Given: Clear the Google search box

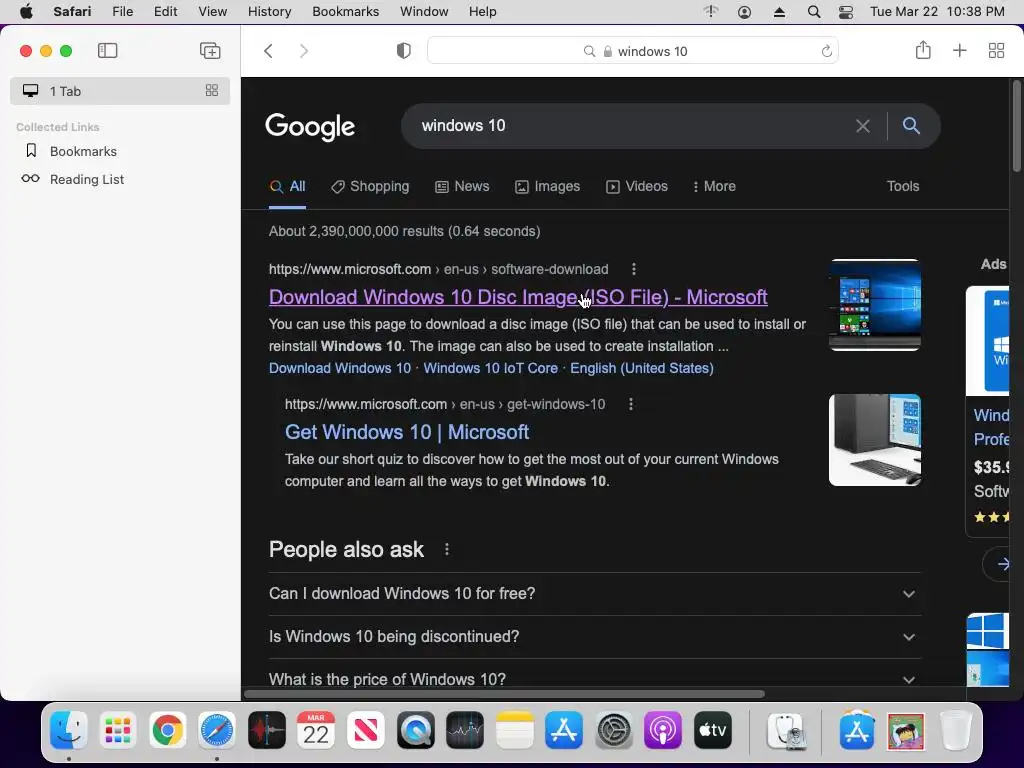Looking at the screenshot, I should [x=863, y=126].
